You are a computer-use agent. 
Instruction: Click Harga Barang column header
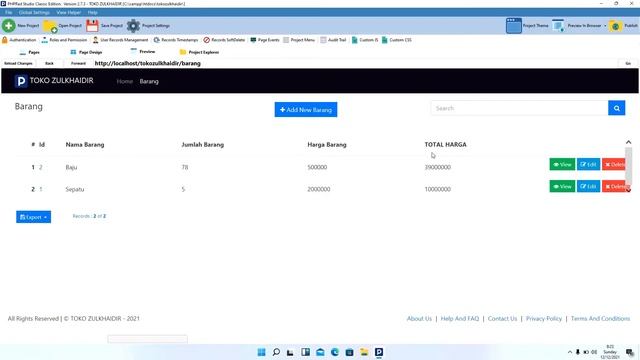pyautogui.click(x=327, y=144)
